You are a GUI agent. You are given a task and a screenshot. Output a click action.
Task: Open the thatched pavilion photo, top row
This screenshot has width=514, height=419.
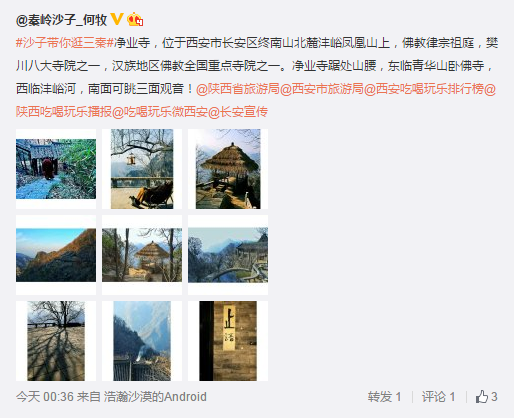pos(228,169)
